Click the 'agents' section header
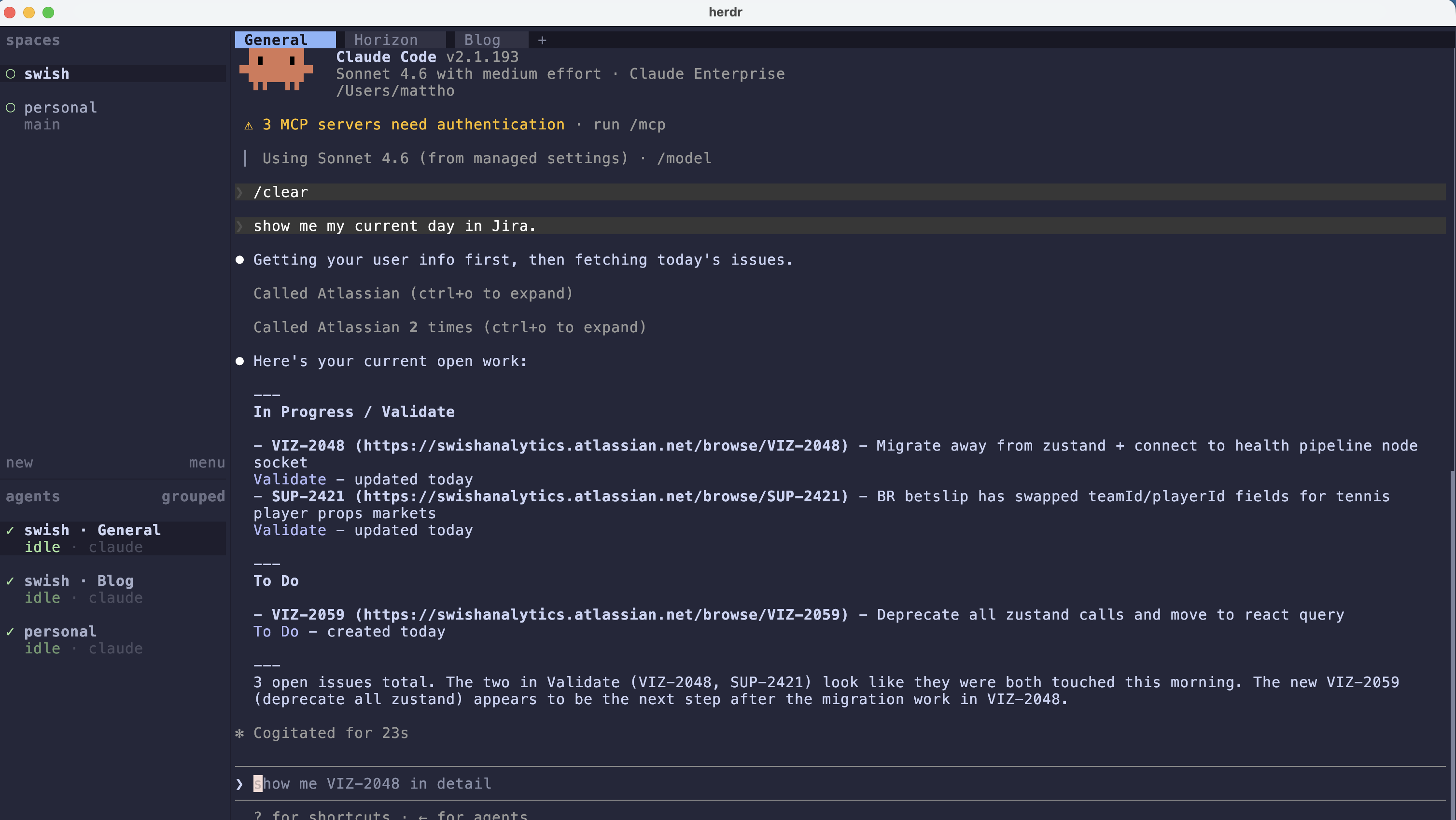1456x820 pixels. (33, 496)
